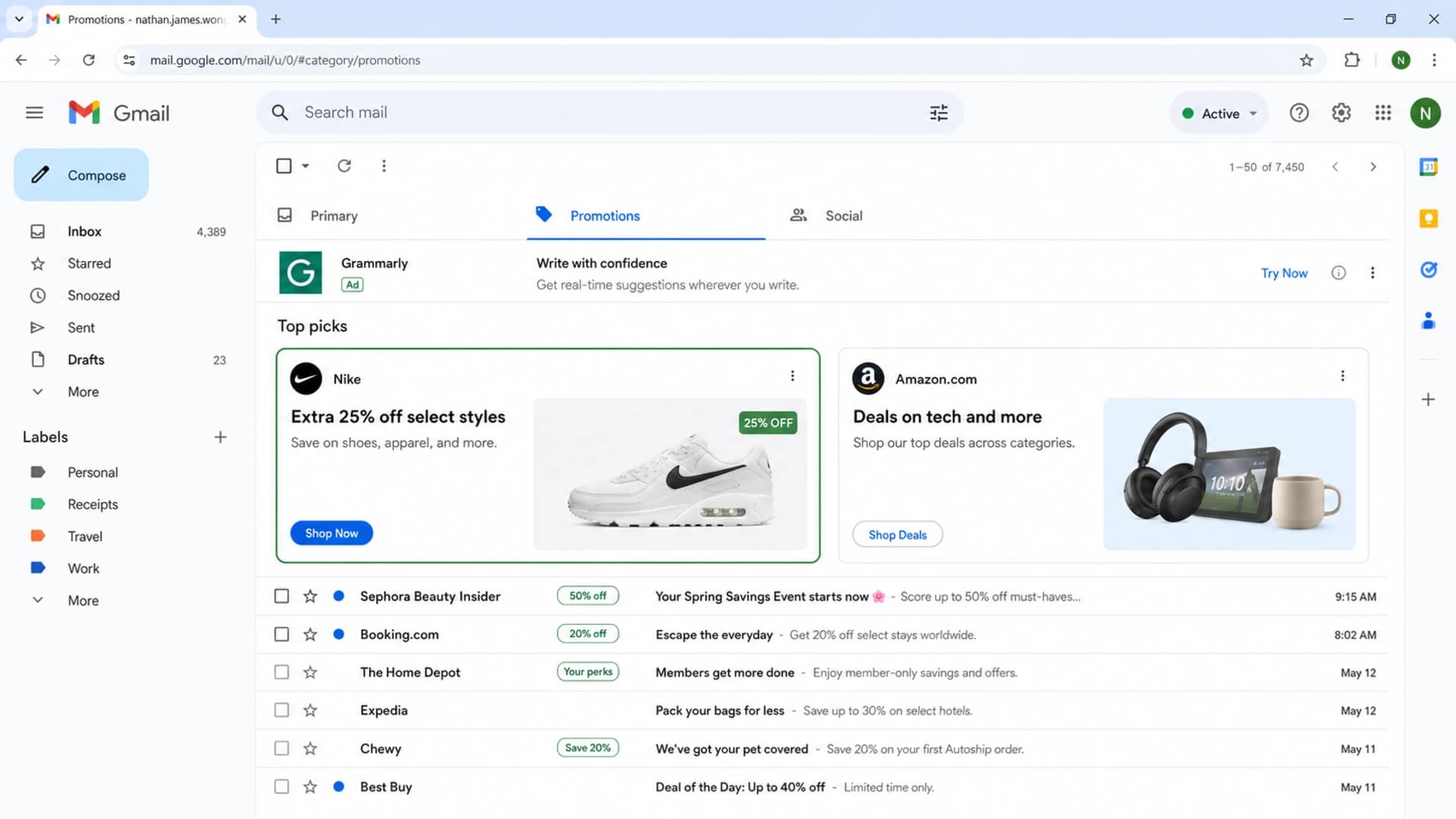Click the Nike sneaker image
Image resolution: width=1456 pixels, height=819 pixels.
pos(670,474)
